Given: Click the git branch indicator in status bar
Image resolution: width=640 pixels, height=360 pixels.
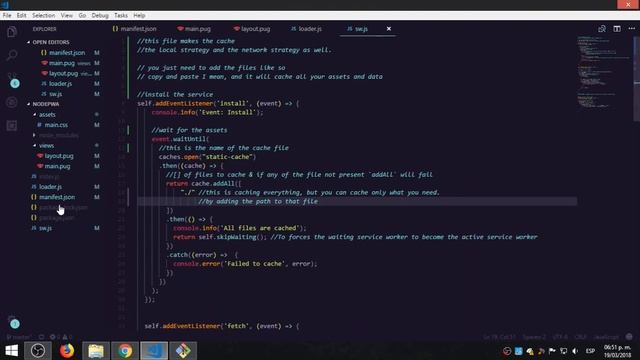Looking at the screenshot, I should pyautogui.click(x=20, y=337).
